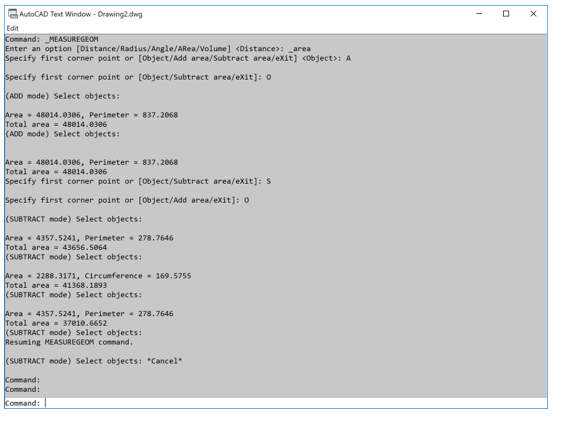Click the 'Total area = 37010.6652' line

(56, 323)
